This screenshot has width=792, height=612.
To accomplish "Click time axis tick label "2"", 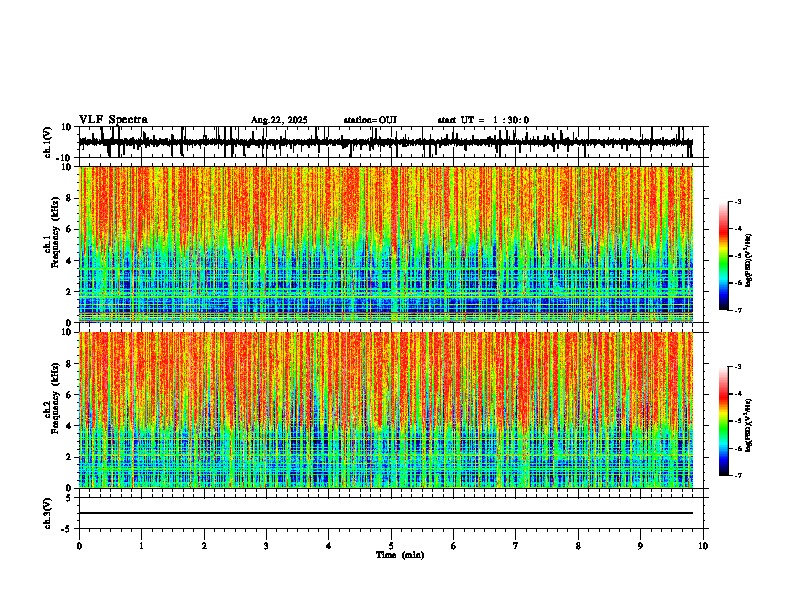I will tap(204, 546).
